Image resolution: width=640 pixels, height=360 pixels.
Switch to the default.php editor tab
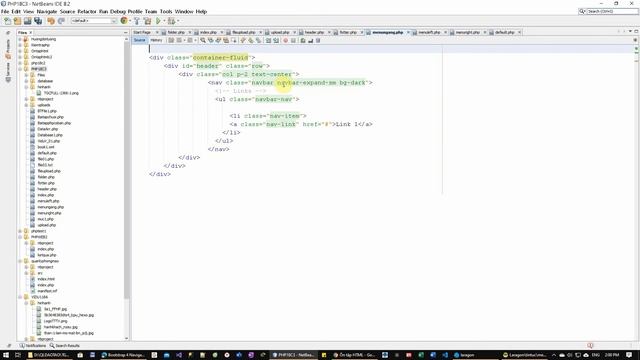tap(504, 32)
